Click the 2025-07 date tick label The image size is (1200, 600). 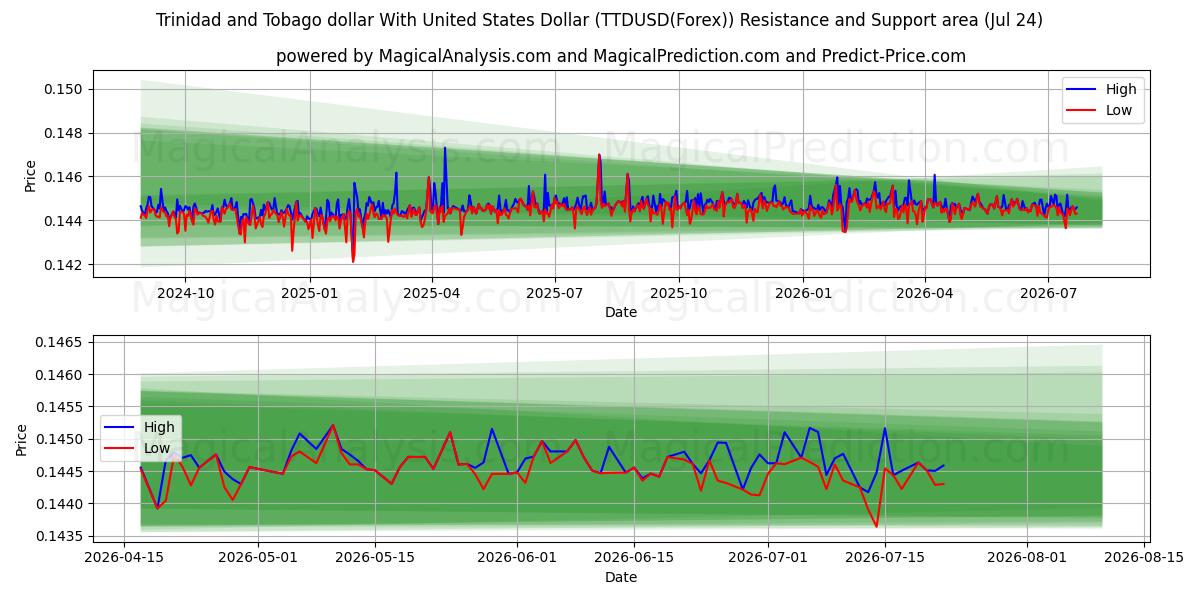point(554,295)
